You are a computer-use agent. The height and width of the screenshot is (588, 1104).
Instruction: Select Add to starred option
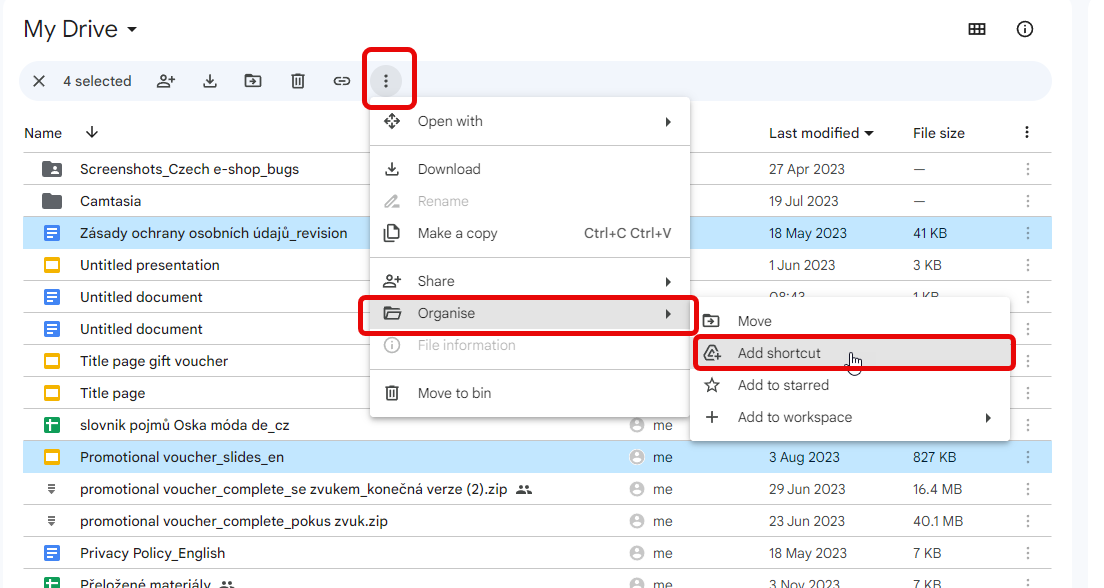coord(783,385)
